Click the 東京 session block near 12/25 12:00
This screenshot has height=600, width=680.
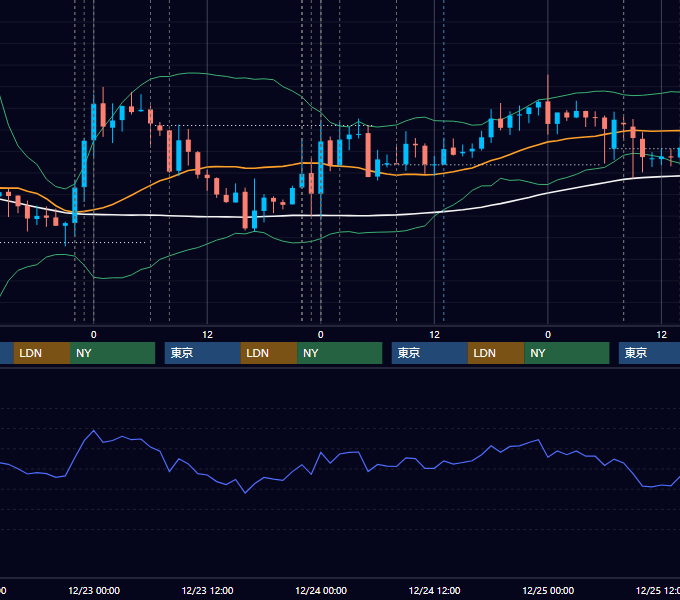point(649,353)
